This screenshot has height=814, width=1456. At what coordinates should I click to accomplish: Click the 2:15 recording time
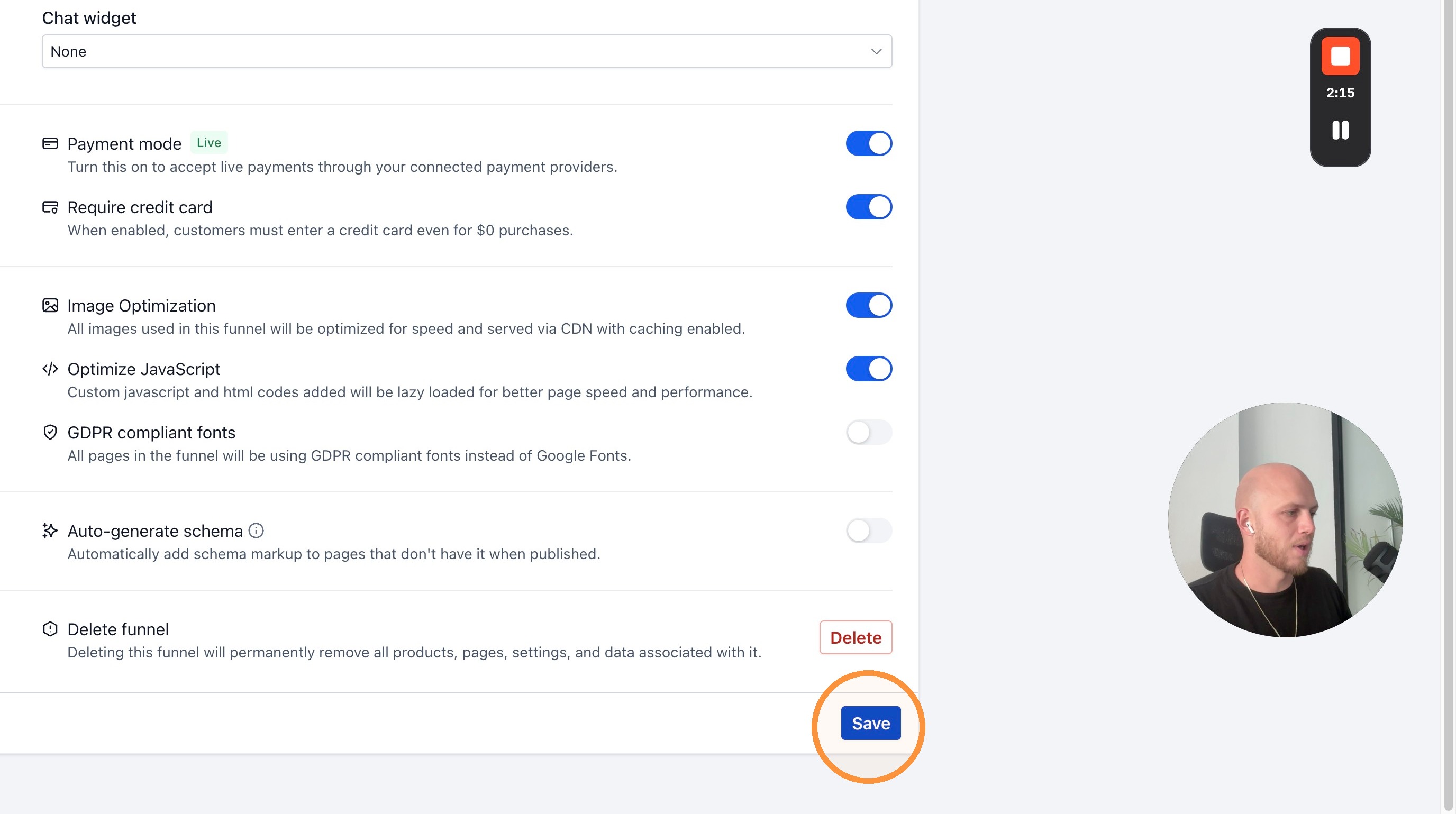[x=1340, y=93]
